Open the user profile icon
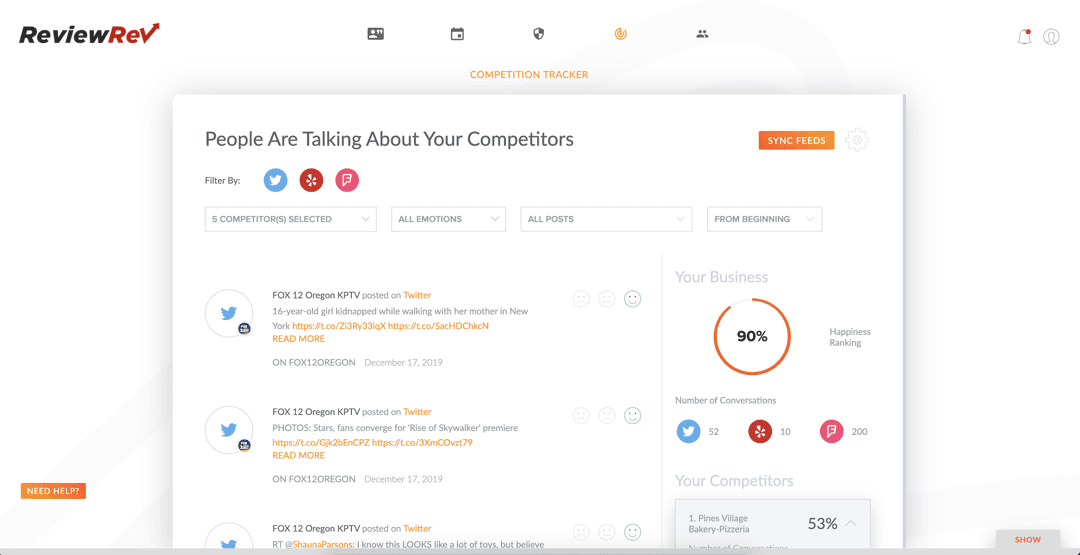Screen dimensions: 1080x555 coord(1051,36)
